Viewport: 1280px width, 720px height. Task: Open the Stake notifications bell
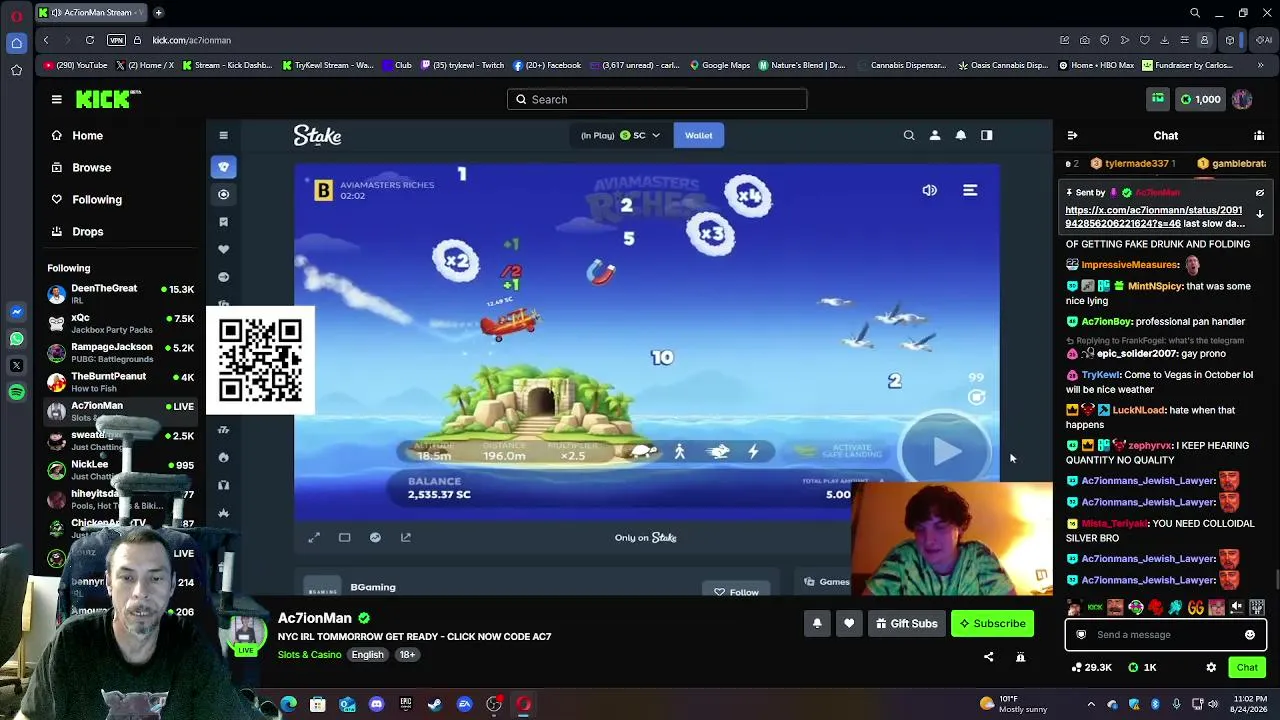point(961,135)
